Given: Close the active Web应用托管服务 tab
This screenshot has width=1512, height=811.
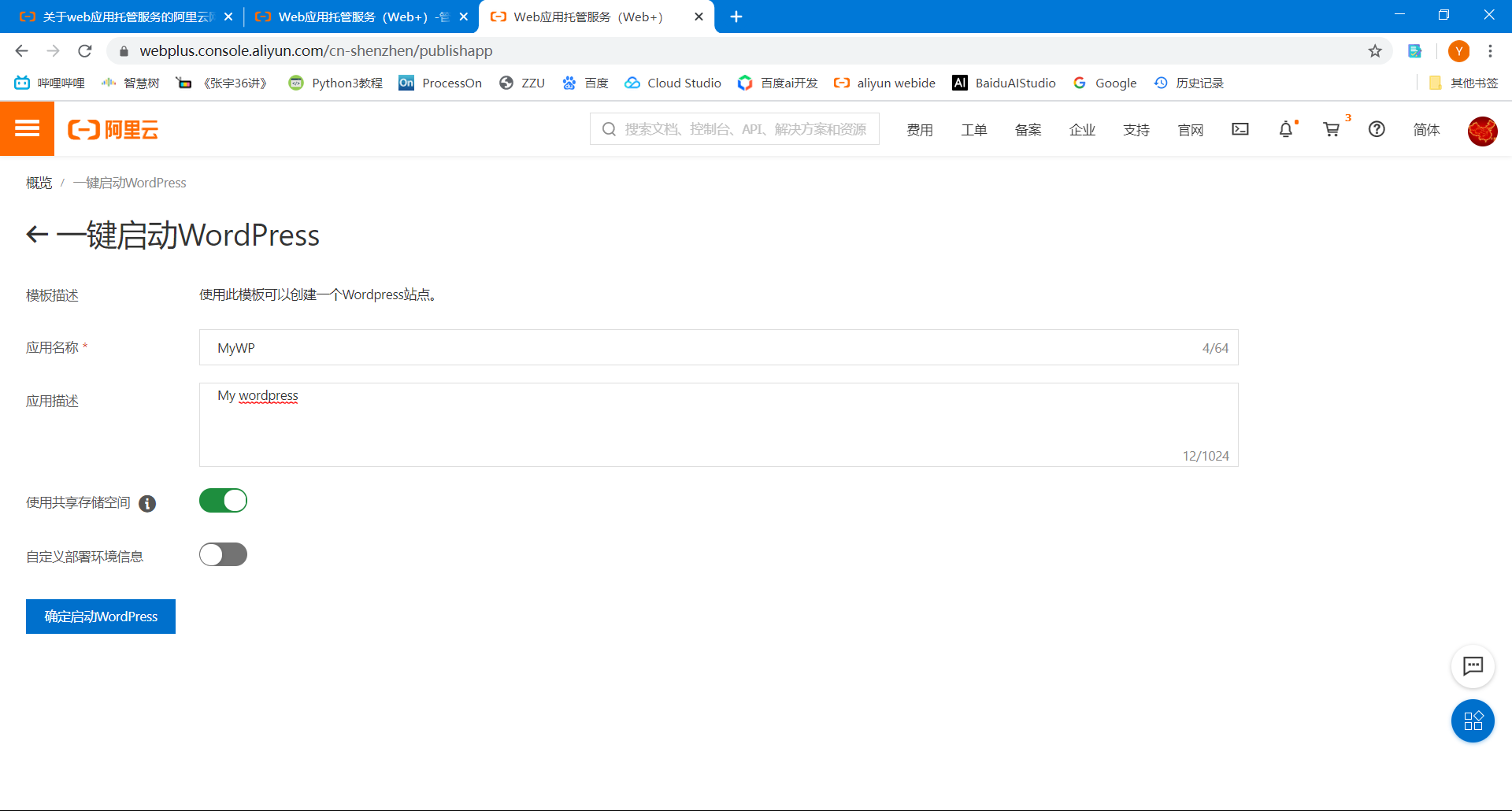Looking at the screenshot, I should click(x=699, y=17).
